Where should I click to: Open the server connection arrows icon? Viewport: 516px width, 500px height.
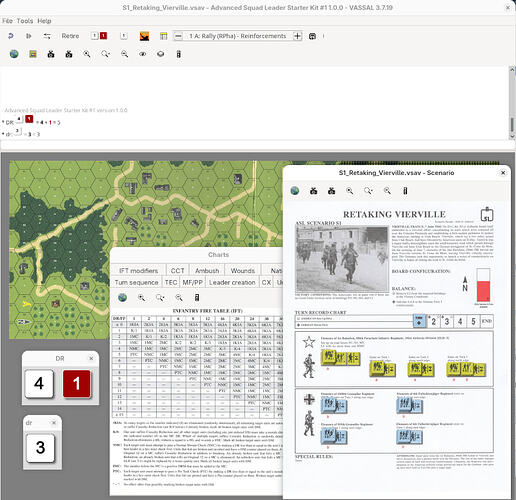coord(47,36)
